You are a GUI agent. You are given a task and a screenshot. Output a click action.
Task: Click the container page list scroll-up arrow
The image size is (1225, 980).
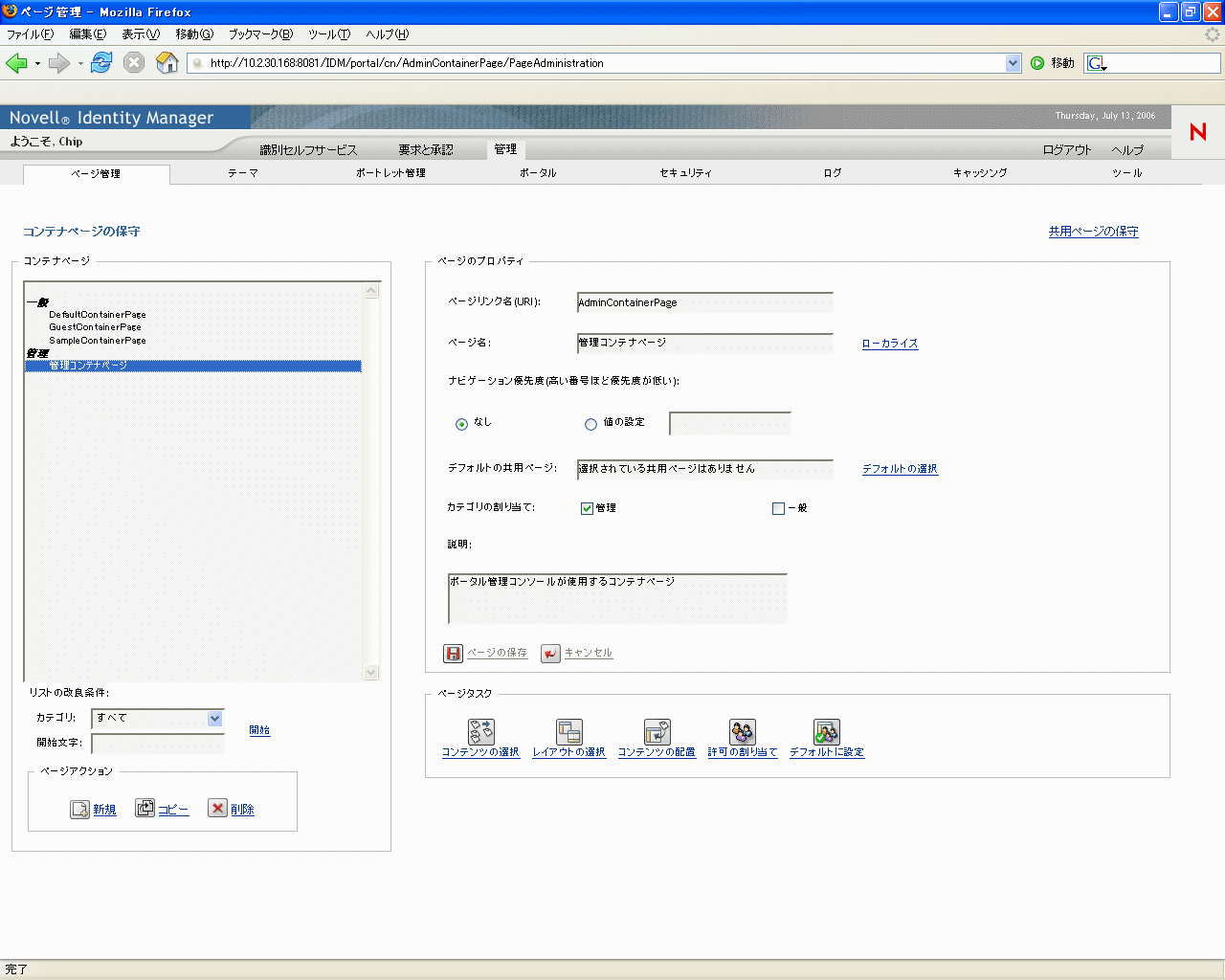[371, 291]
